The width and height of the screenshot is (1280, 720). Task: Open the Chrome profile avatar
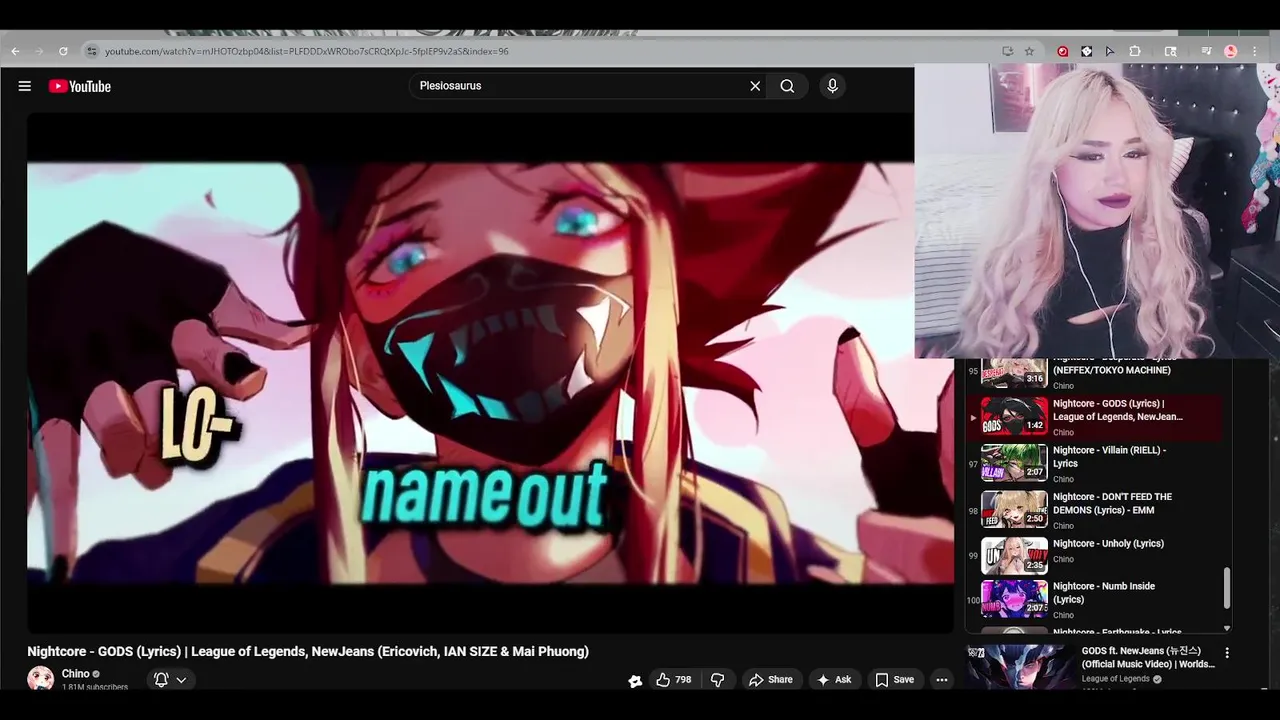[x=1231, y=51]
